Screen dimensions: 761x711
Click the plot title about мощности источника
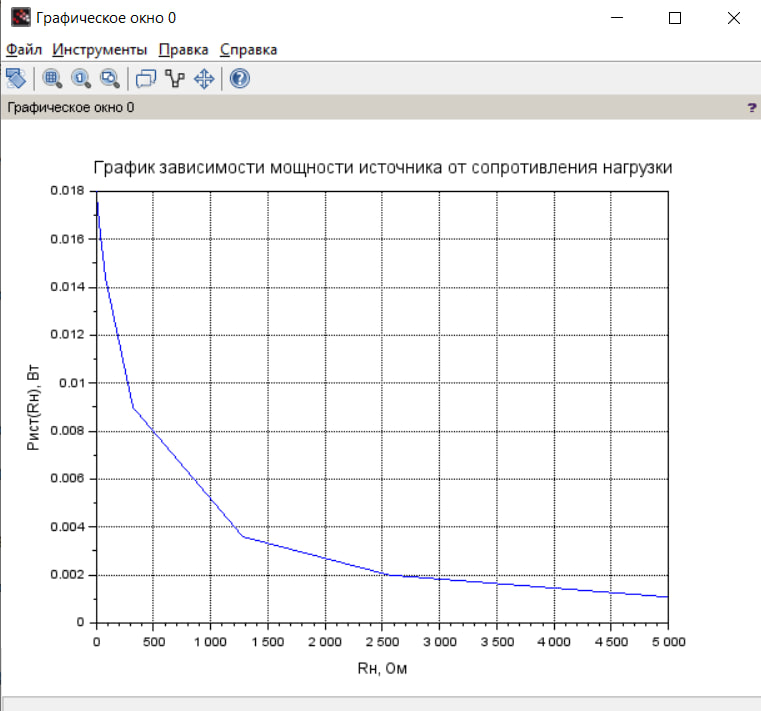pyautogui.click(x=382, y=167)
